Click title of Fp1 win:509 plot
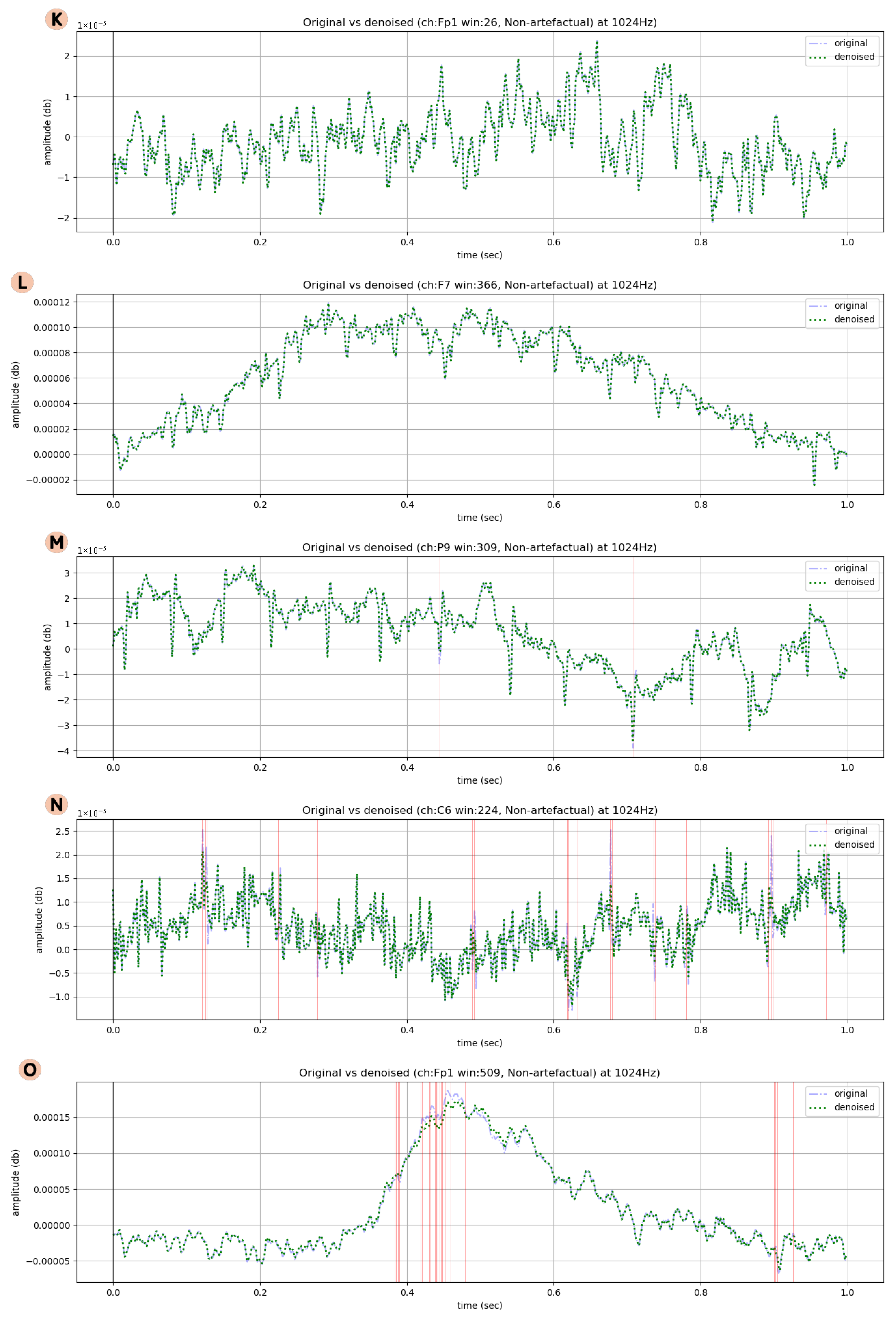The height and width of the screenshot is (1318, 896). [479, 1073]
